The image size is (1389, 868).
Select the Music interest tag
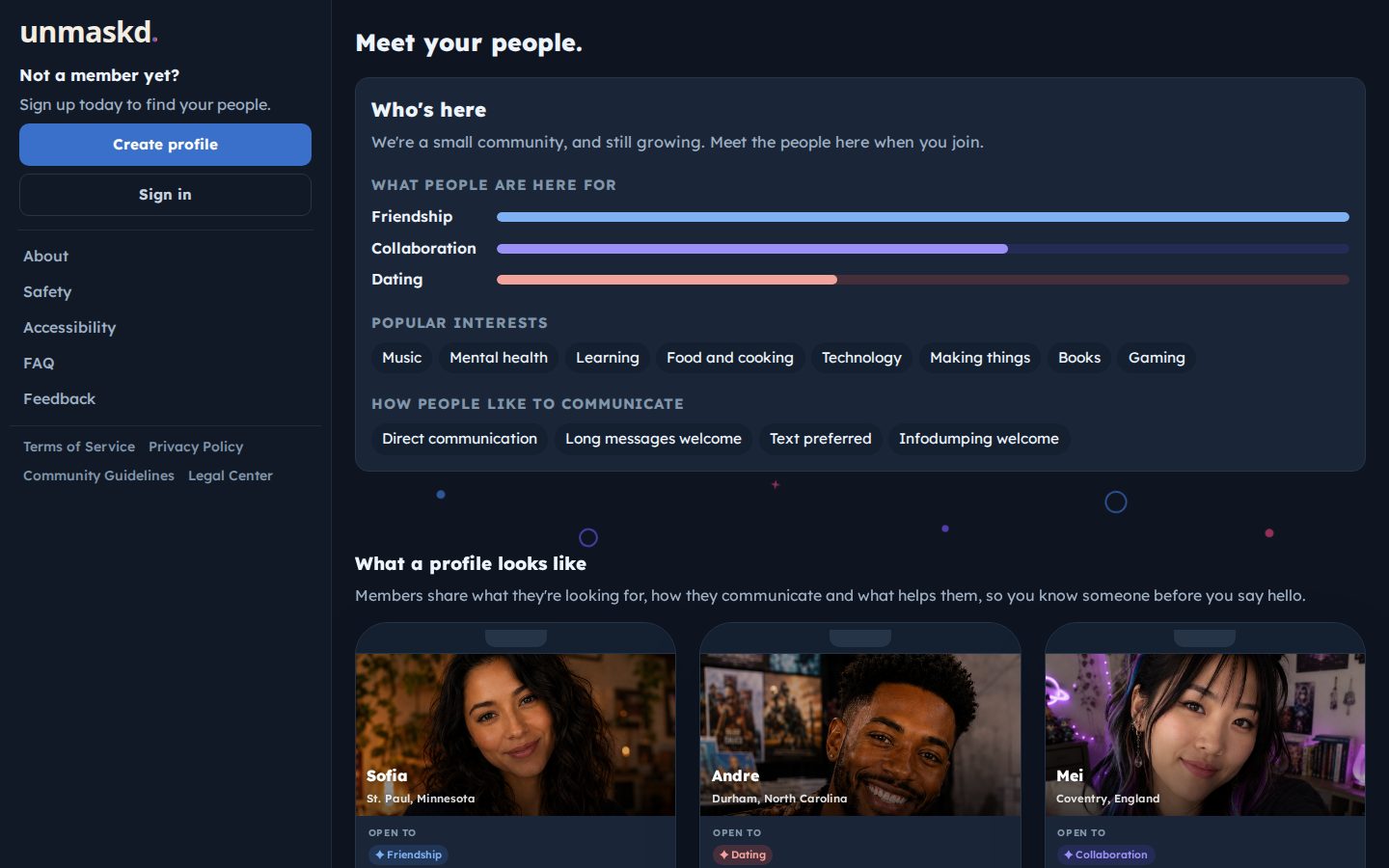coord(401,358)
